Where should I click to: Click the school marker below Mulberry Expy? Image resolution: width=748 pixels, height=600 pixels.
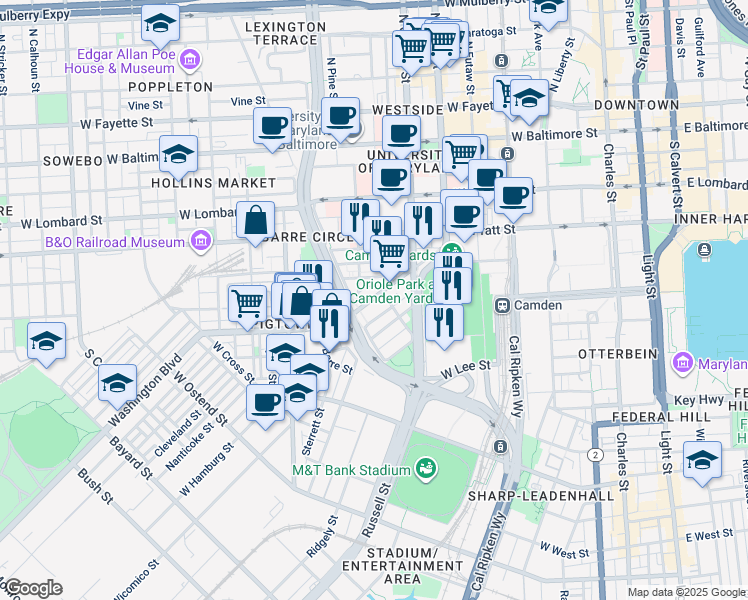[160, 25]
